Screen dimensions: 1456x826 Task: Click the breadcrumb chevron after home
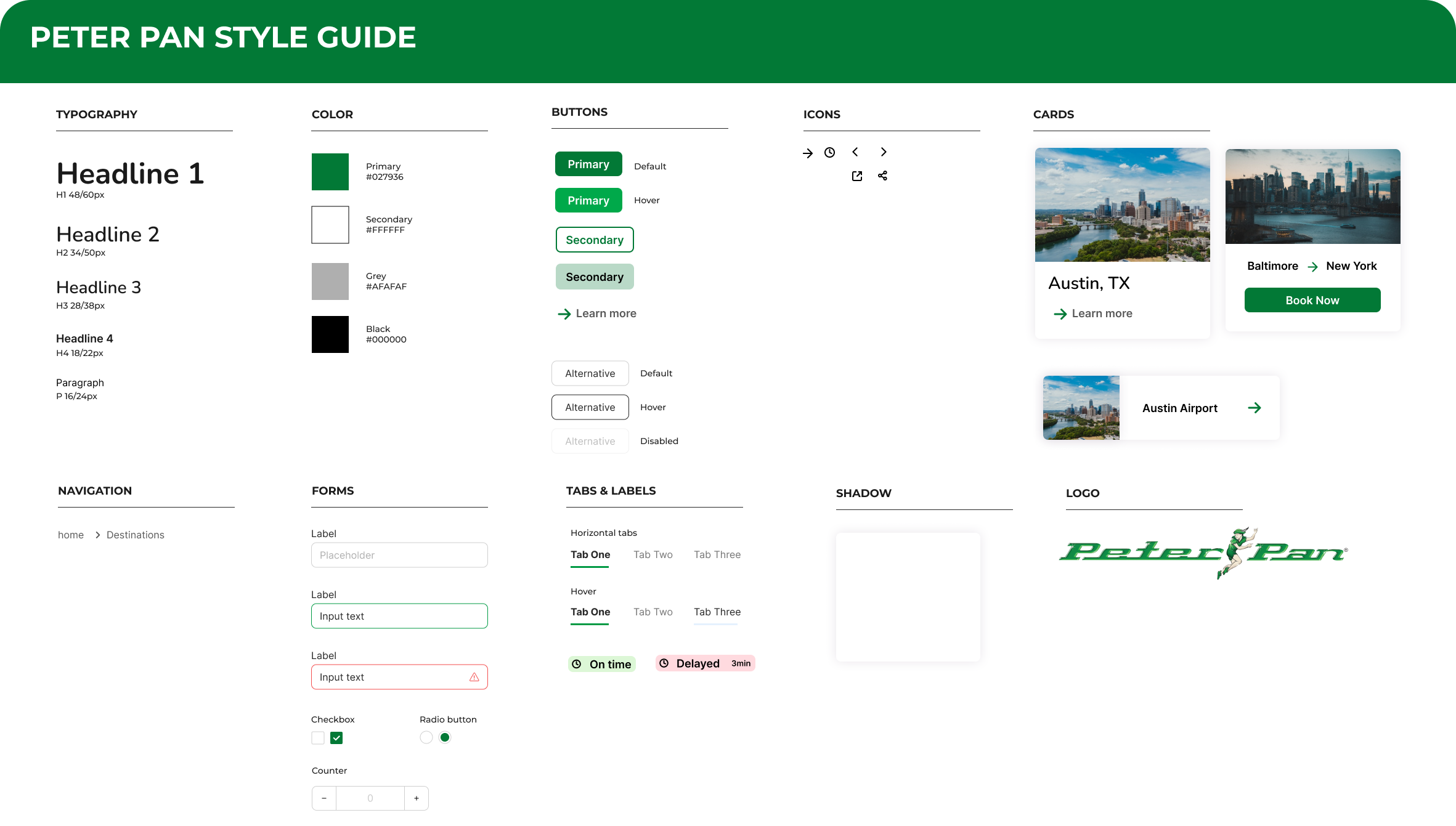tap(97, 535)
